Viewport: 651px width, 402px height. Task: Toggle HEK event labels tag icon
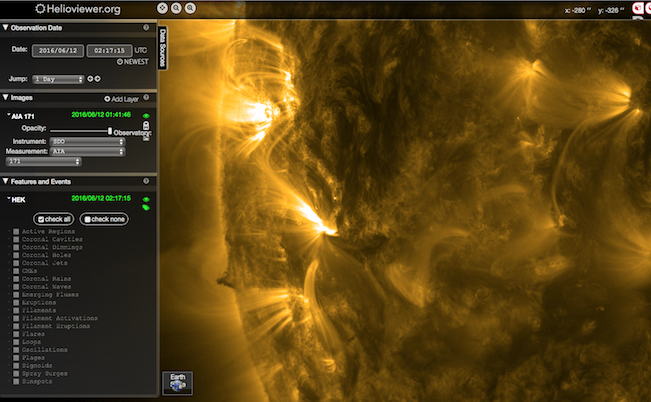(x=146, y=207)
